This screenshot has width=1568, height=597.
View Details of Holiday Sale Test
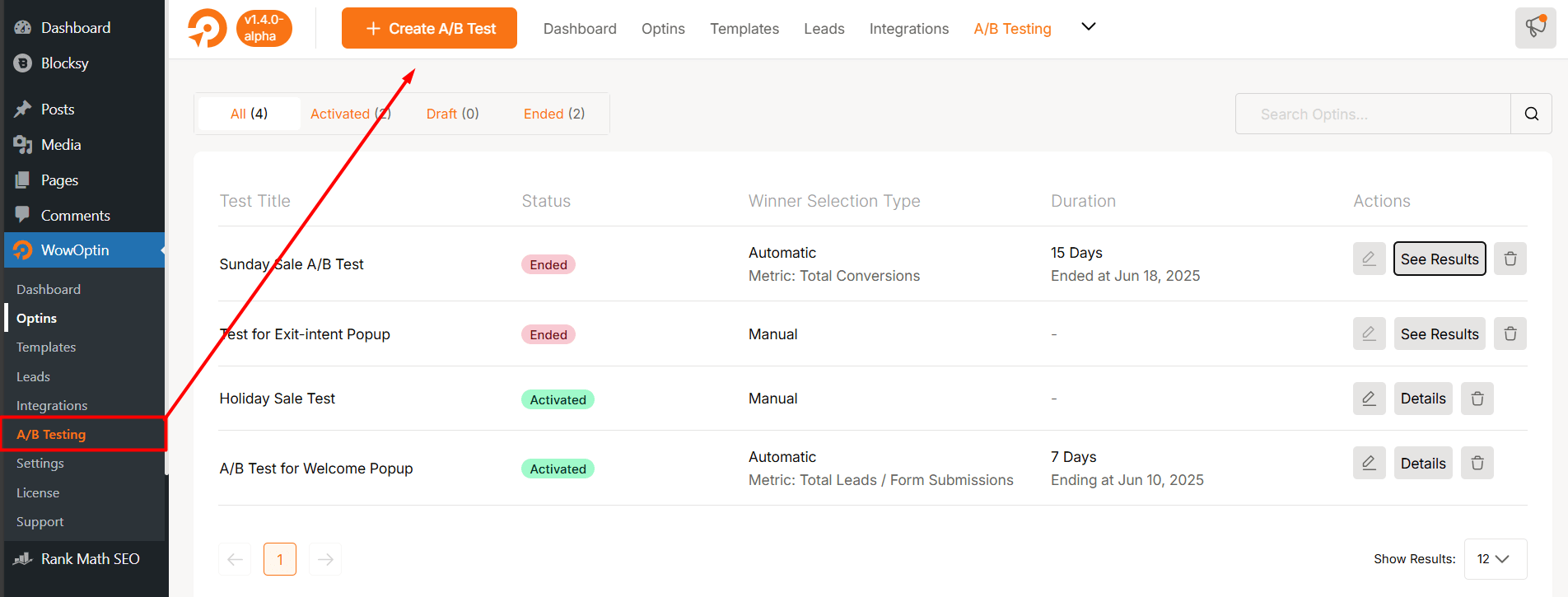(x=1423, y=399)
